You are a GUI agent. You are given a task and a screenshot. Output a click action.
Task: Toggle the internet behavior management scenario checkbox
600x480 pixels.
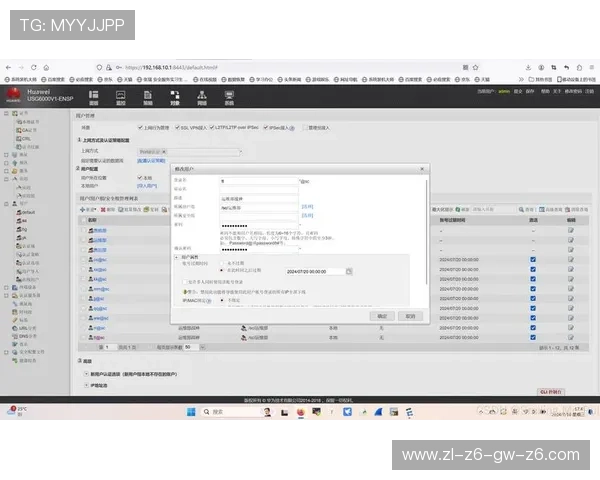[140, 127]
